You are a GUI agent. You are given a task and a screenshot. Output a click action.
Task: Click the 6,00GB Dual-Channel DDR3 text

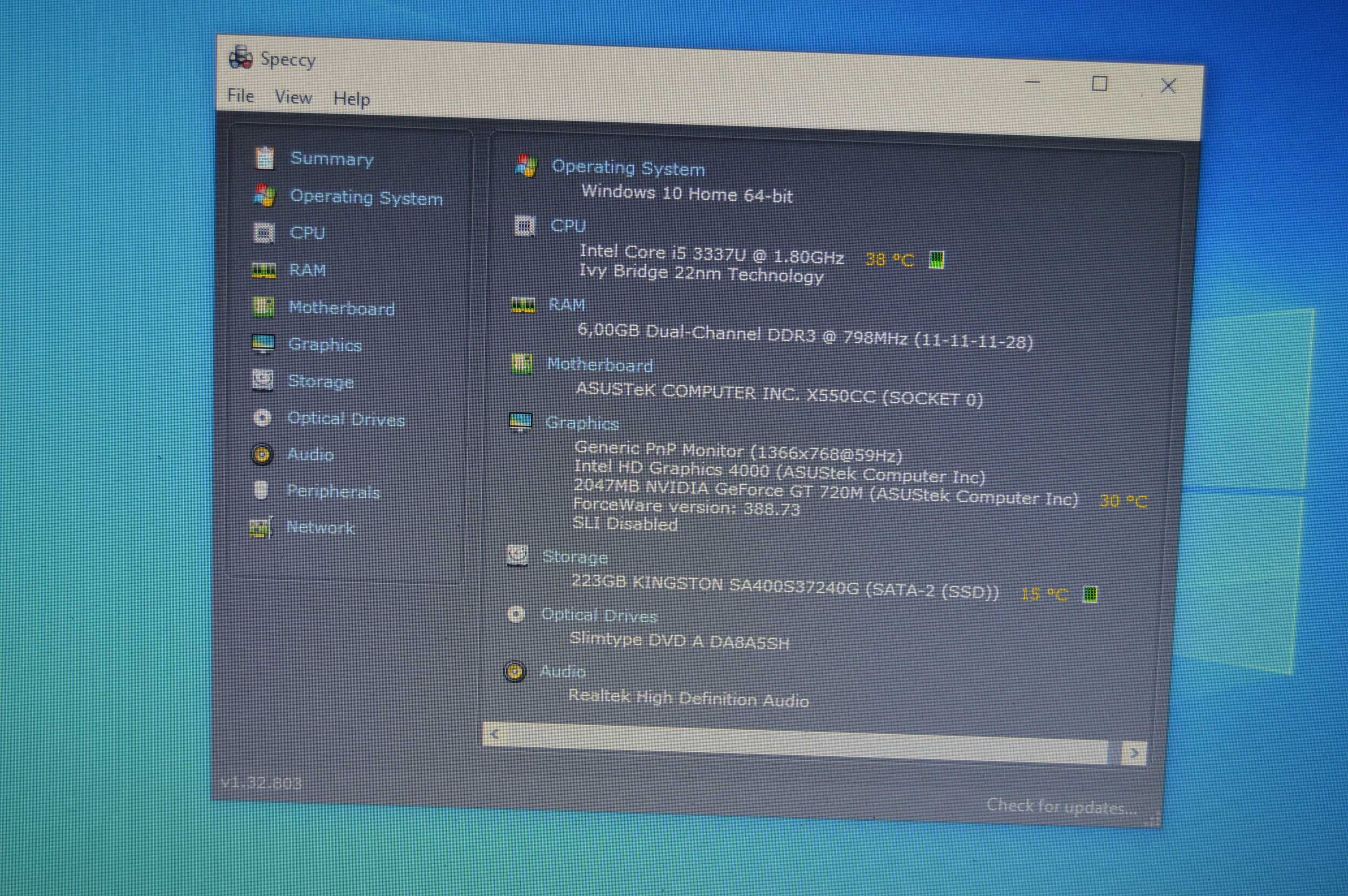tap(805, 336)
